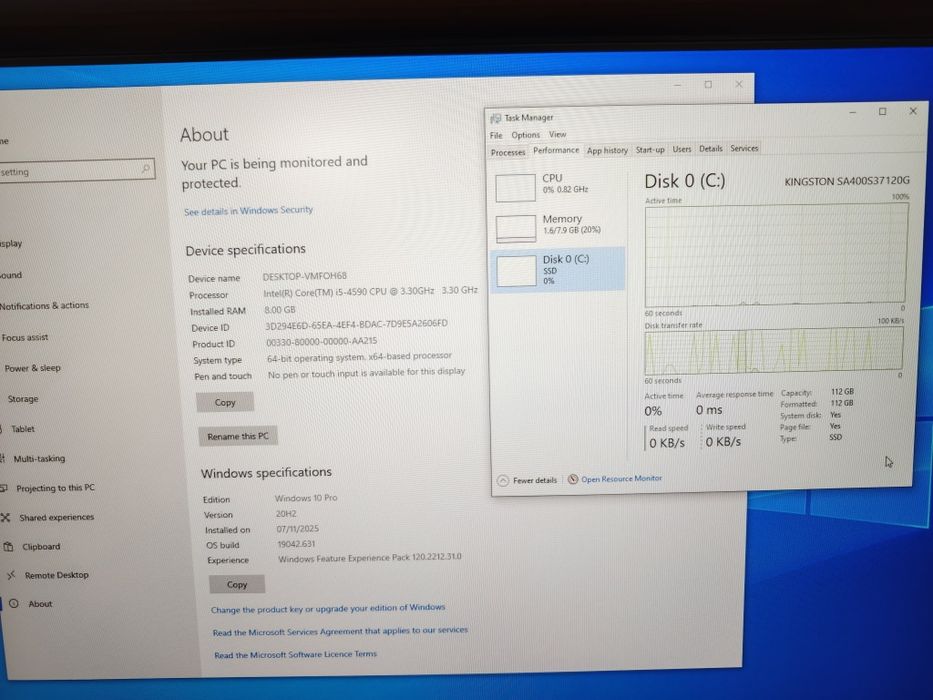The width and height of the screenshot is (933, 700).
Task: Click the disk Active time graph
Action: [x=776, y=254]
